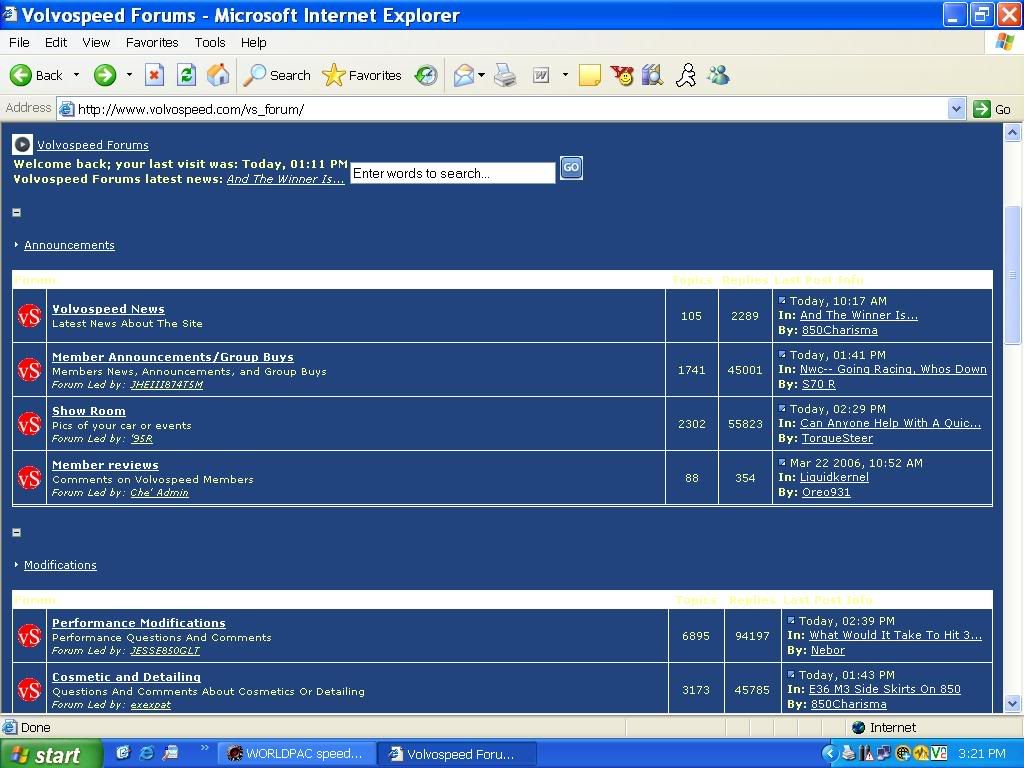Open the Search pane in toolbar
This screenshot has width=1024, height=768.
pyautogui.click(x=276, y=76)
